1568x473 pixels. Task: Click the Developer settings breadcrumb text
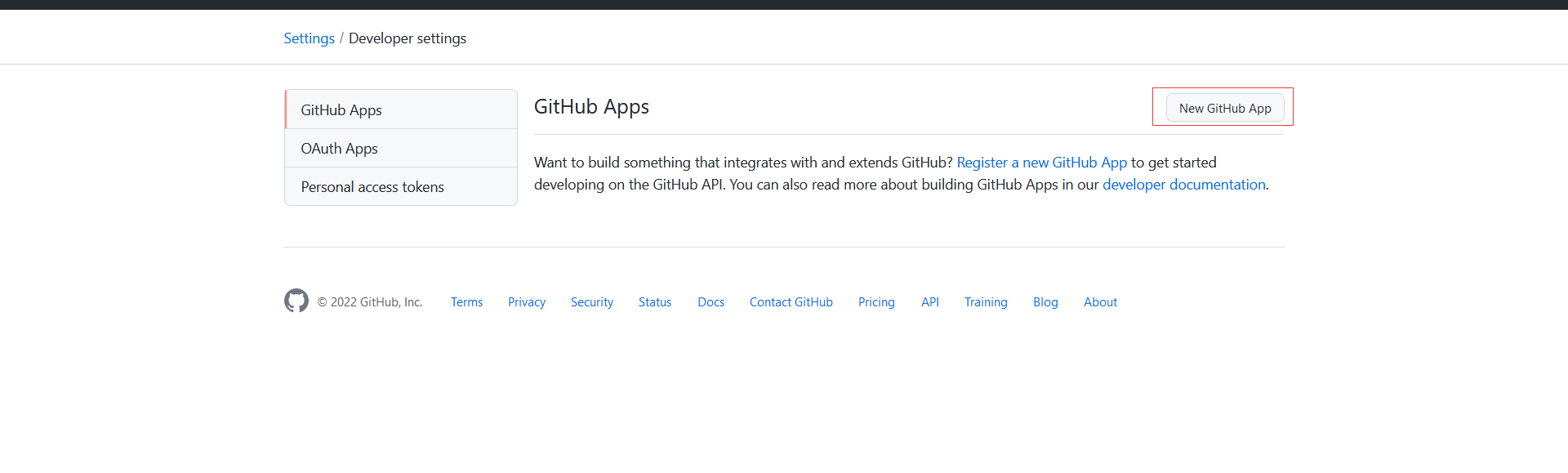(408, 38)
